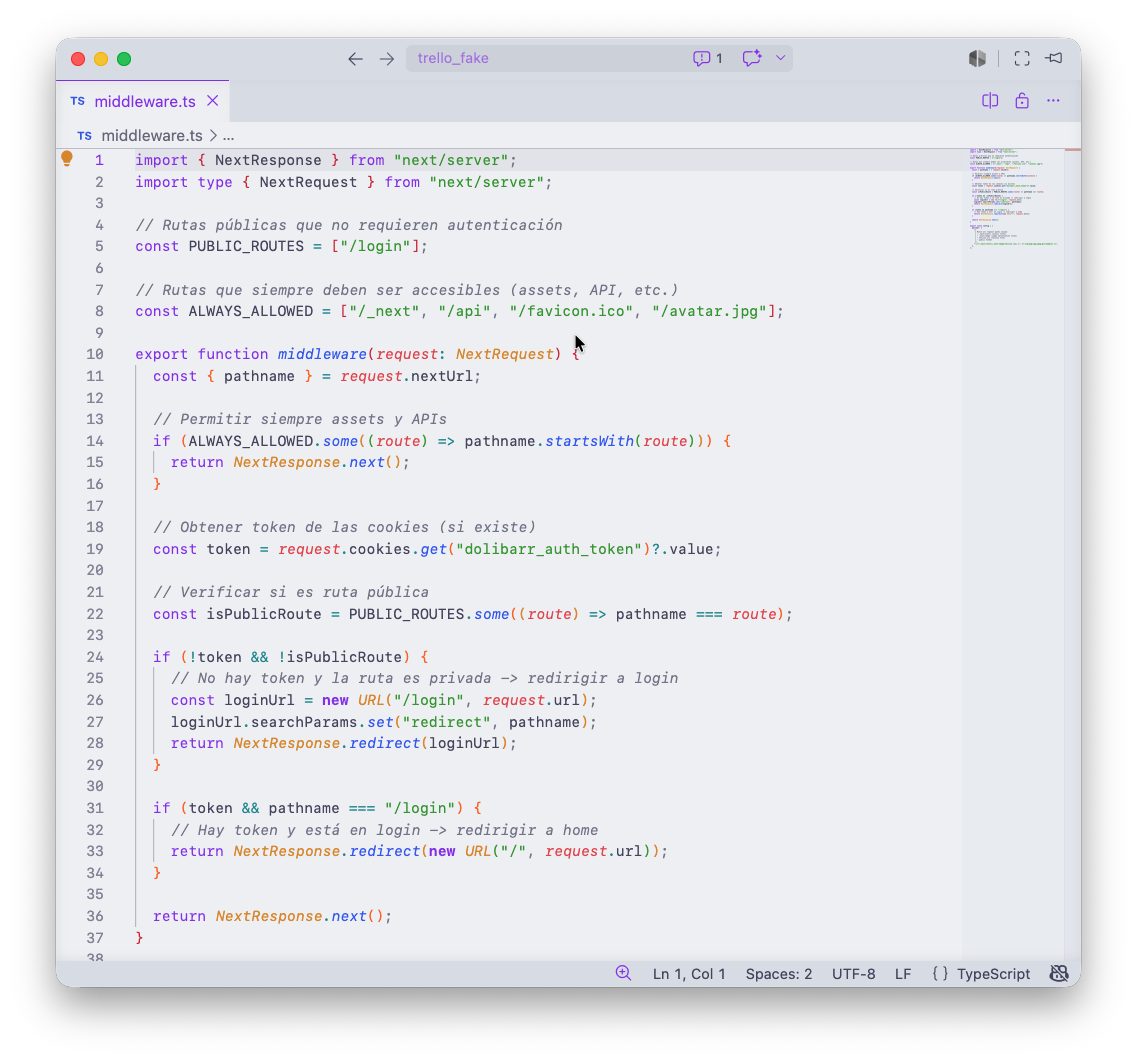This screenshot has height=1061, width=1137.
Task: Click Ln 1, Col 1 in status bar
Action: [689, 974]
